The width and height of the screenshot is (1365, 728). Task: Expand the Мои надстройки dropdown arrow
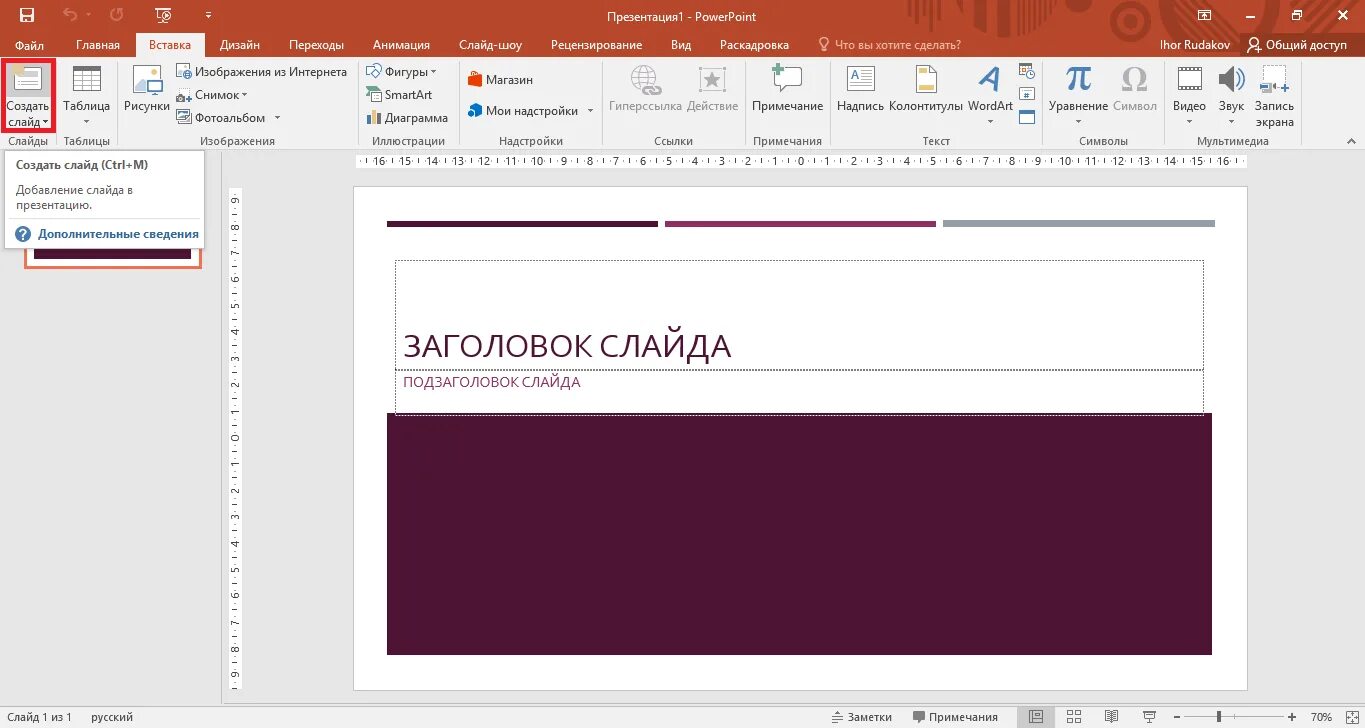[x=590, y=111]
